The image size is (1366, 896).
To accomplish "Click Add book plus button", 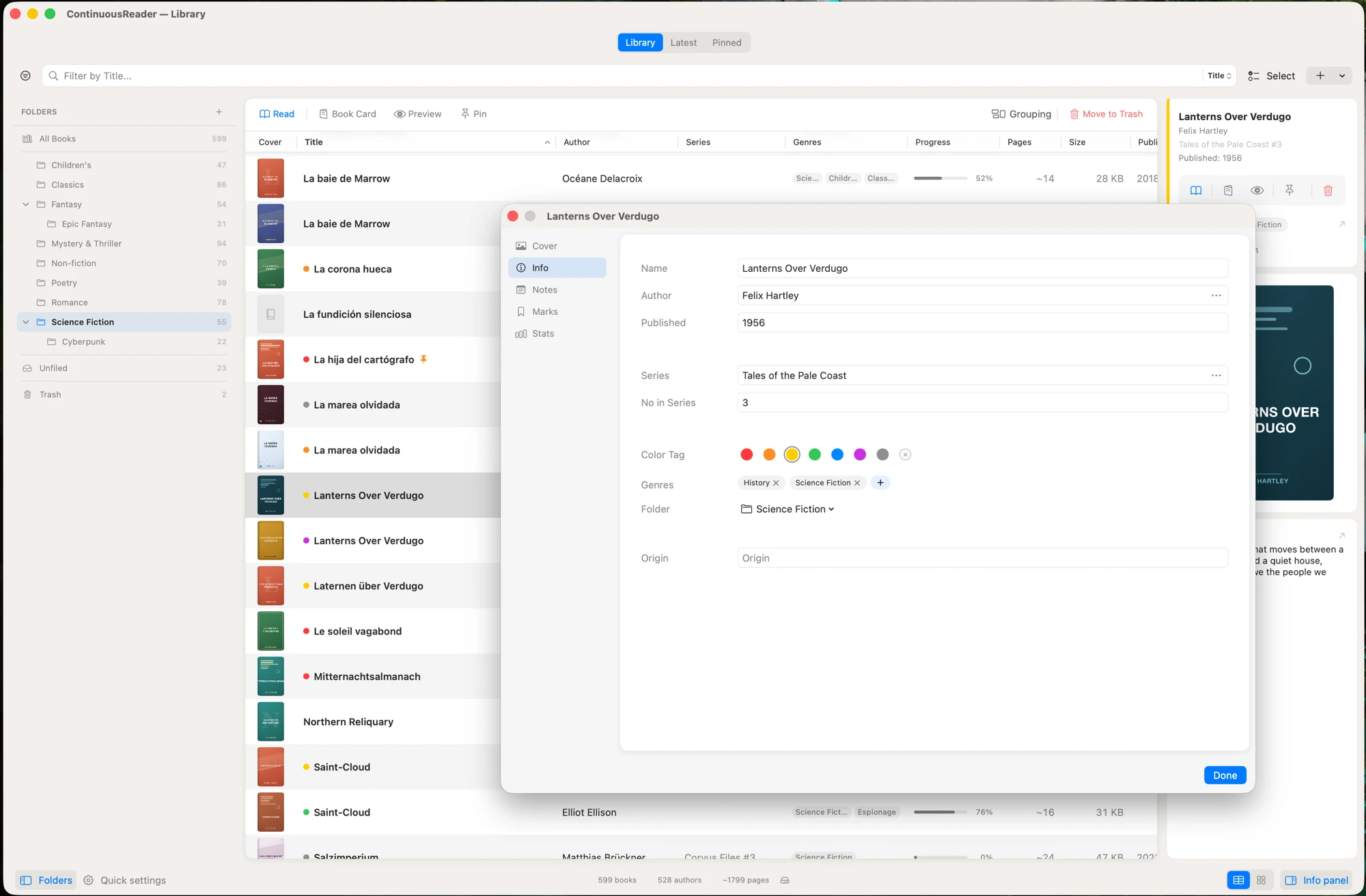I will tap(1320, 76).
